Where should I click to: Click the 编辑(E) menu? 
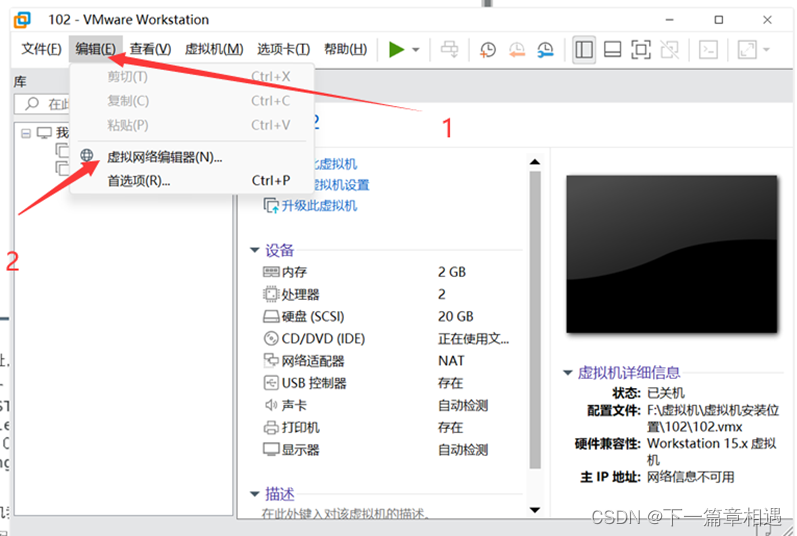point(96,49)
